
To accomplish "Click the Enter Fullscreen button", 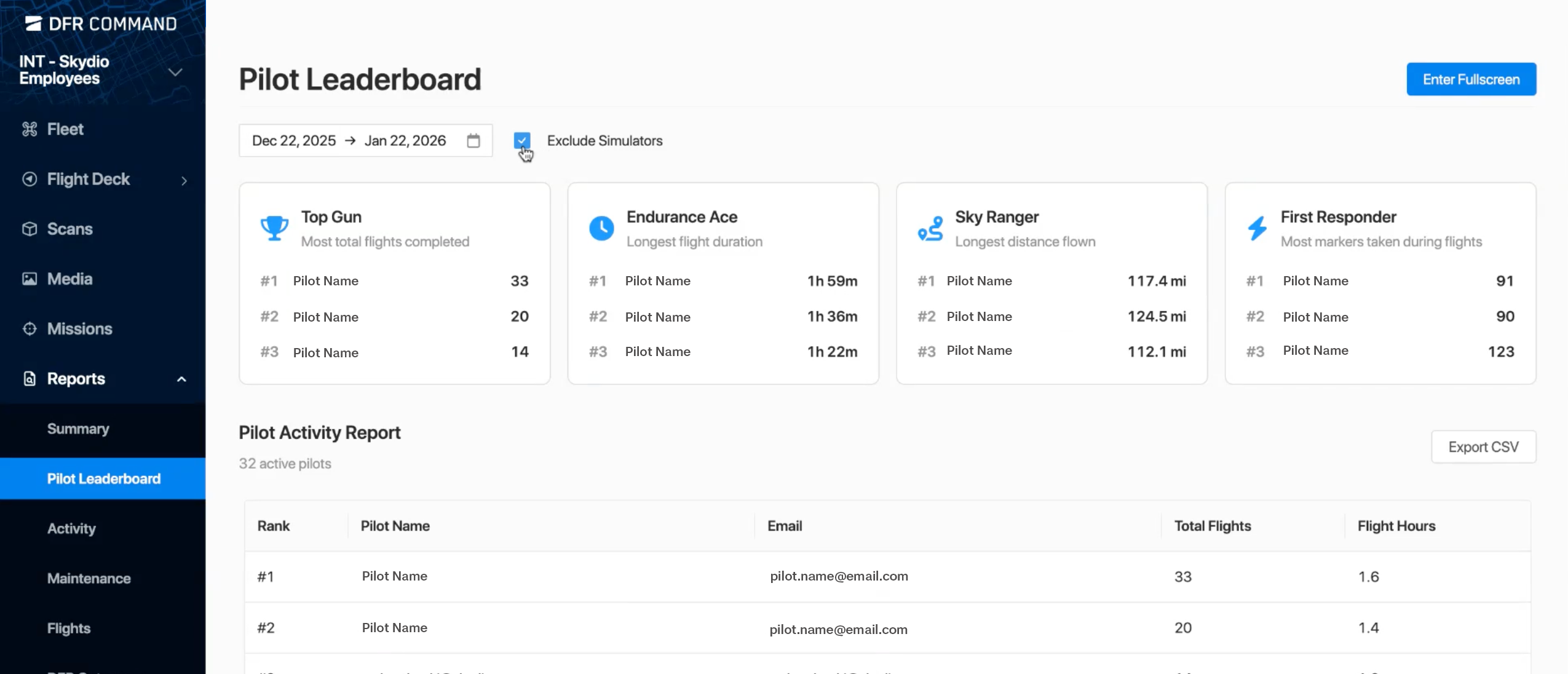I will pos(1471,79).
